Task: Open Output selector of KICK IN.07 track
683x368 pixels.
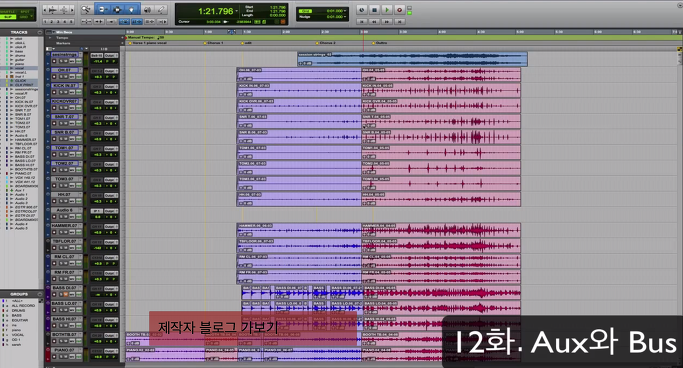Action: [111, 87]
